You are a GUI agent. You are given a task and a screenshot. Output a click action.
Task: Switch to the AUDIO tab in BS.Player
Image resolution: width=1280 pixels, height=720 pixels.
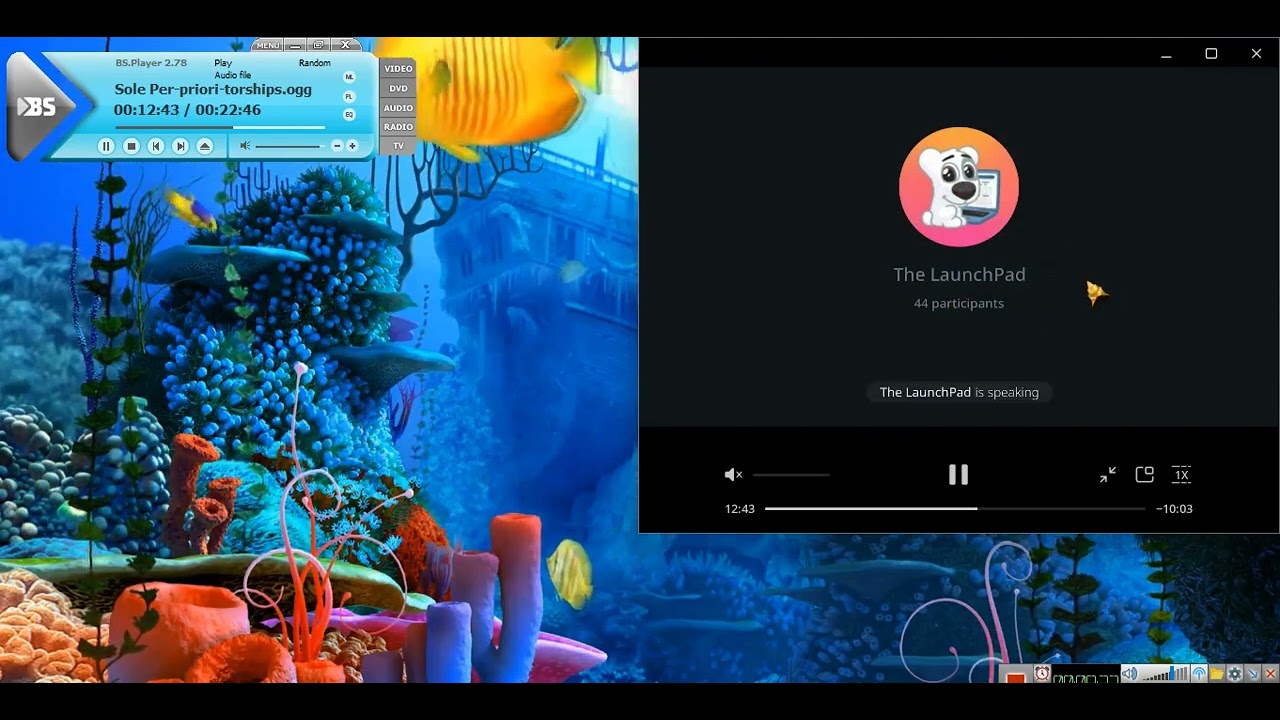398,108
